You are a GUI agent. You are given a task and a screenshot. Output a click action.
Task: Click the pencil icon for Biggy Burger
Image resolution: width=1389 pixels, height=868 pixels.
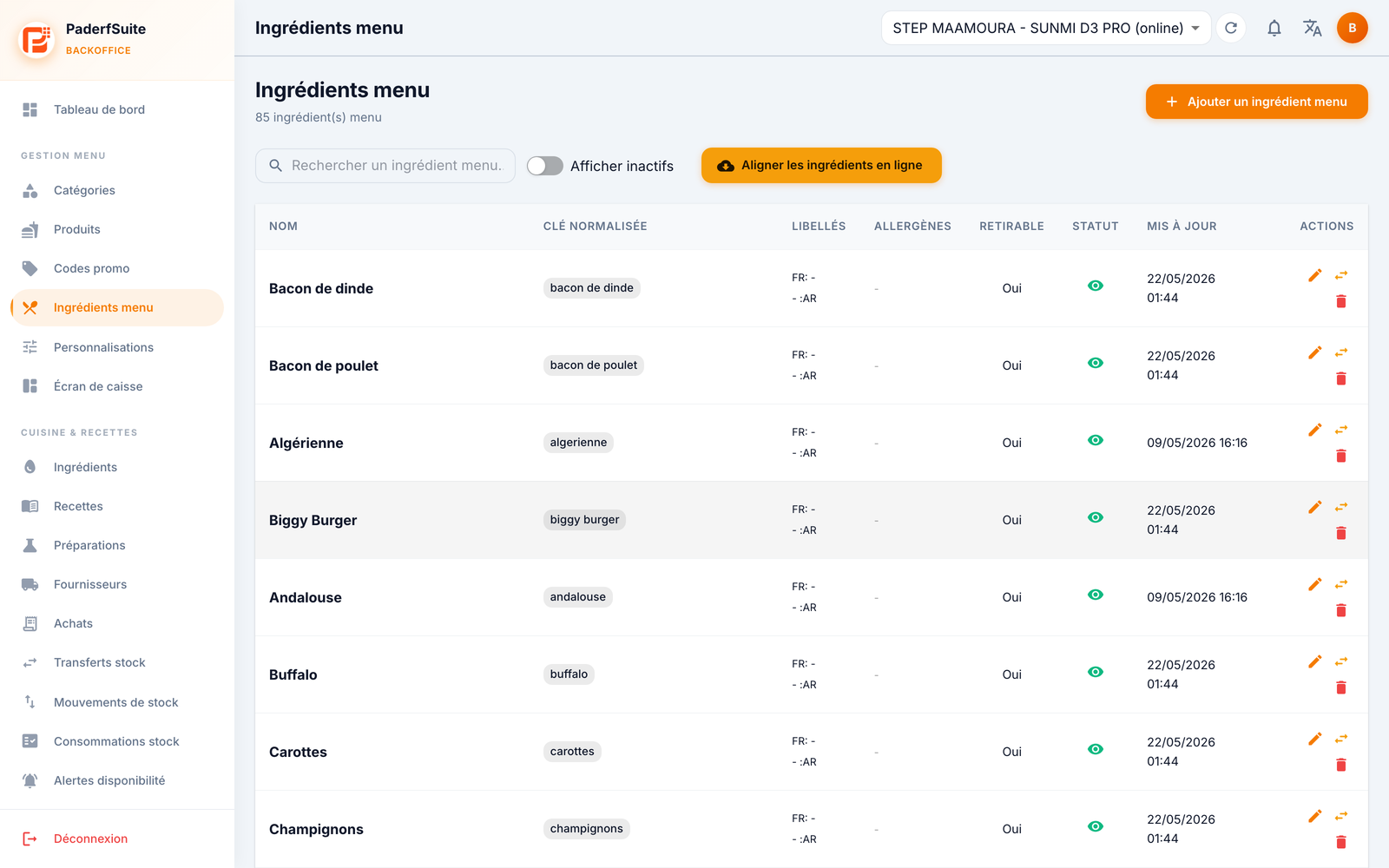click(1315, 507)
